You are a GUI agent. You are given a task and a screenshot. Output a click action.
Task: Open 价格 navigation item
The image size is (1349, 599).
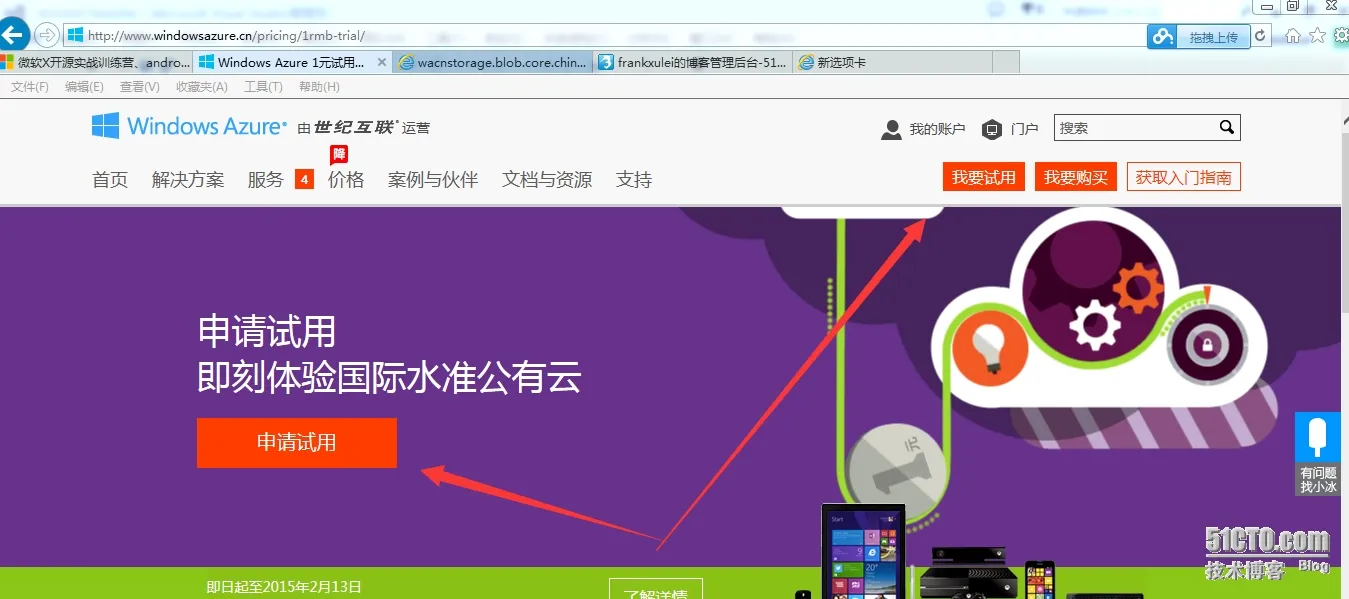pos(346,180)
